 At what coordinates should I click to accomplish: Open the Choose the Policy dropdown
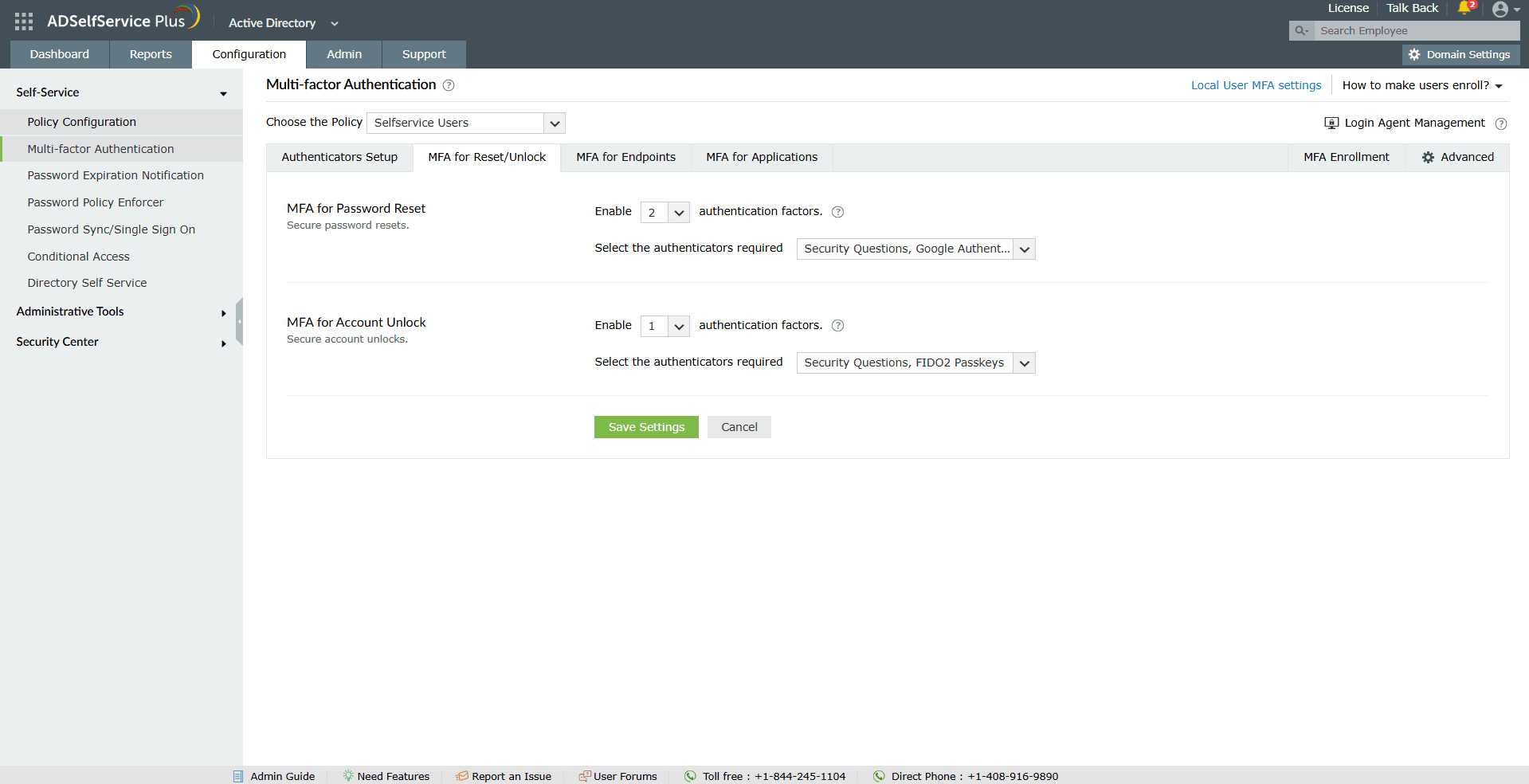pyautogui.click(x=466, y=123)
